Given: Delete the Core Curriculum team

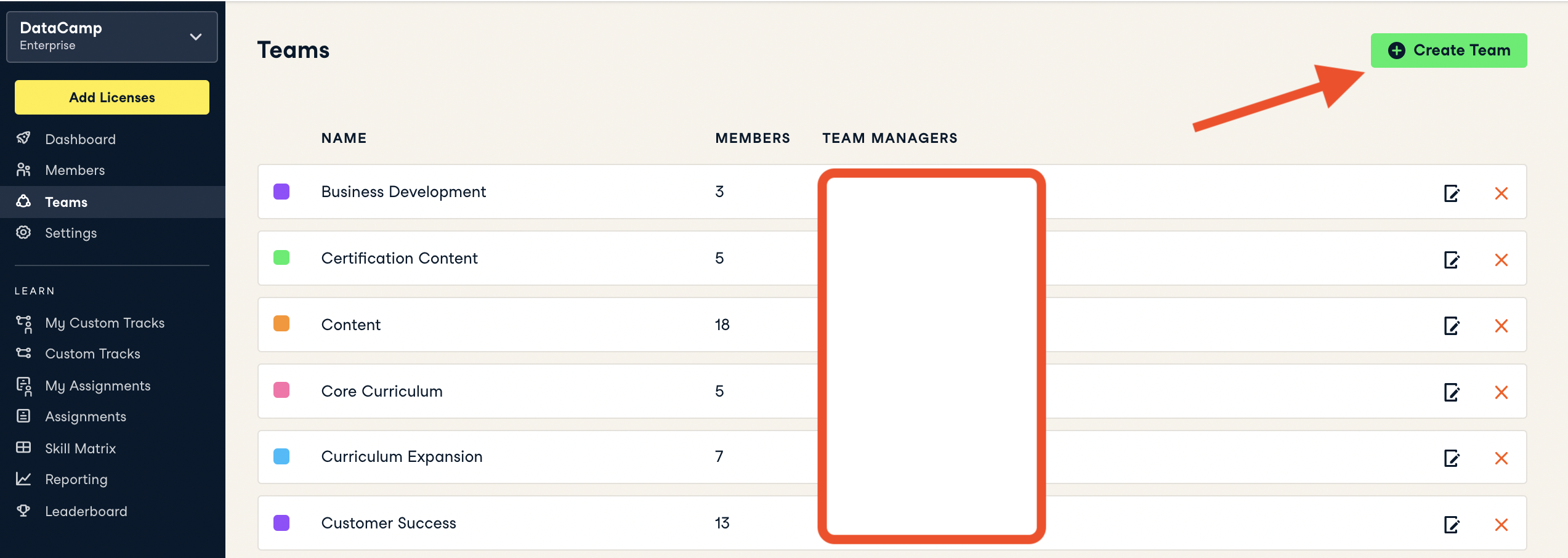Looking at the screenshot, I should pos(1501,392).
